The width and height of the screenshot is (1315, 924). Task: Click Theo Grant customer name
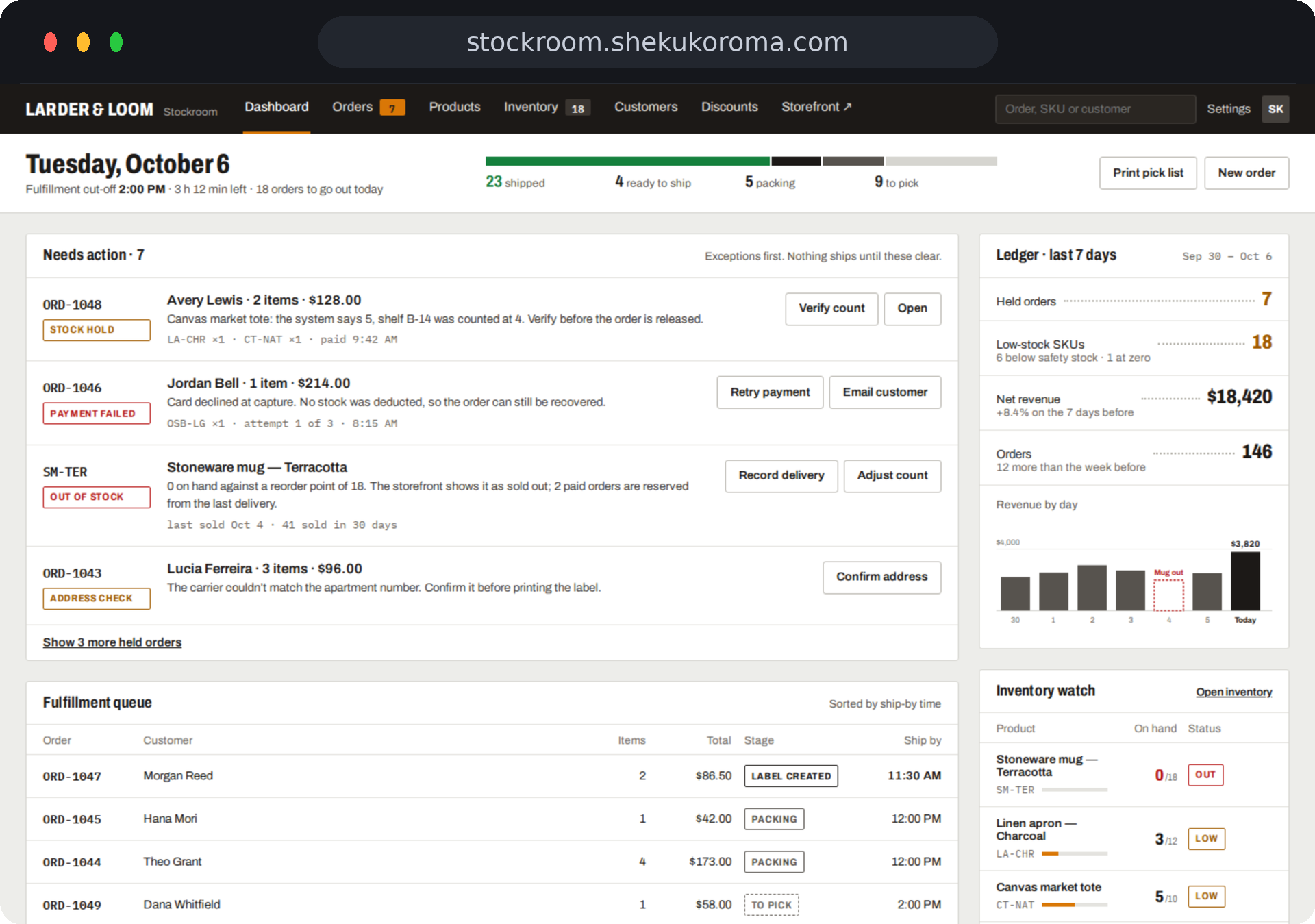point(173,862)
